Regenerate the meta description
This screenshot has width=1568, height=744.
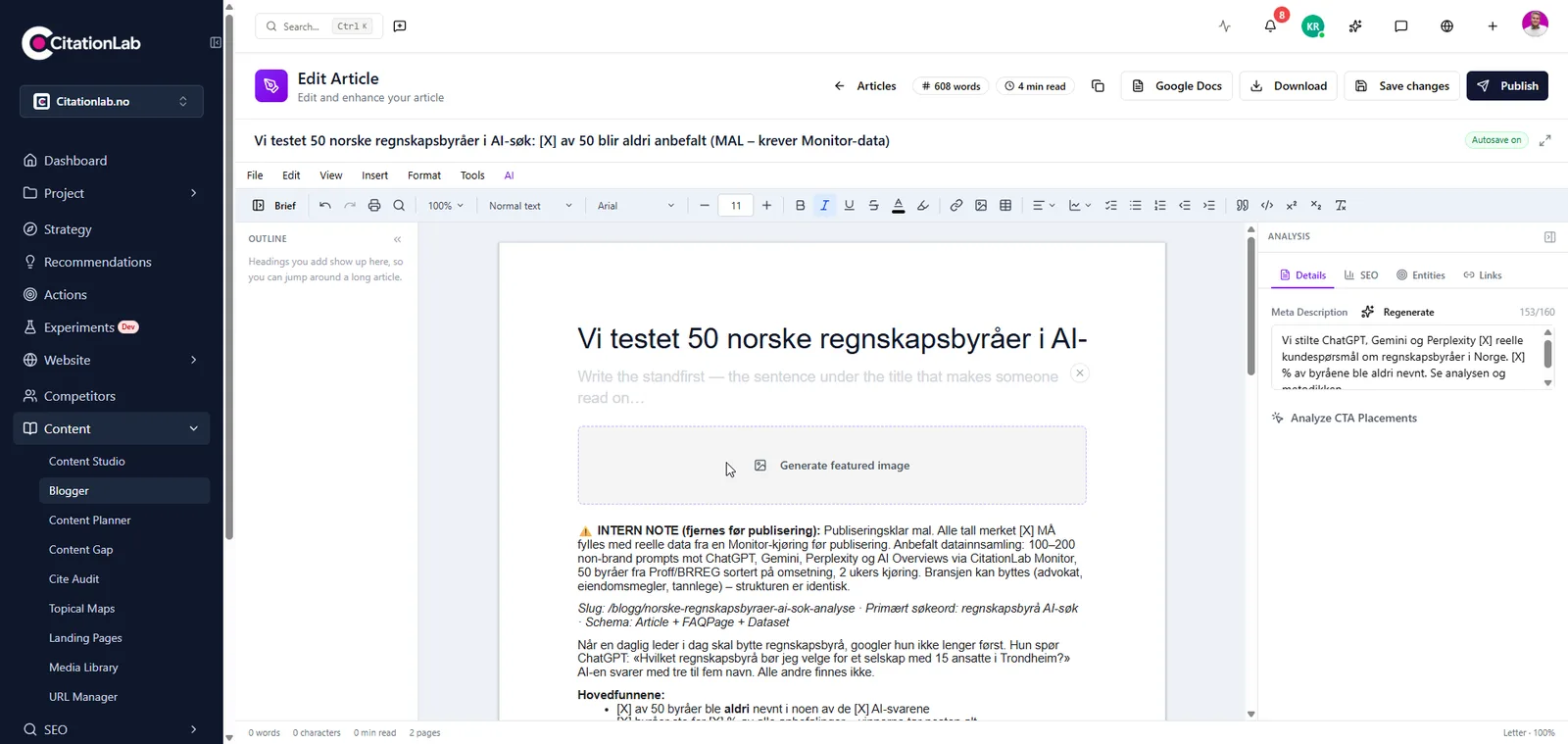(x=1398, y=312)
